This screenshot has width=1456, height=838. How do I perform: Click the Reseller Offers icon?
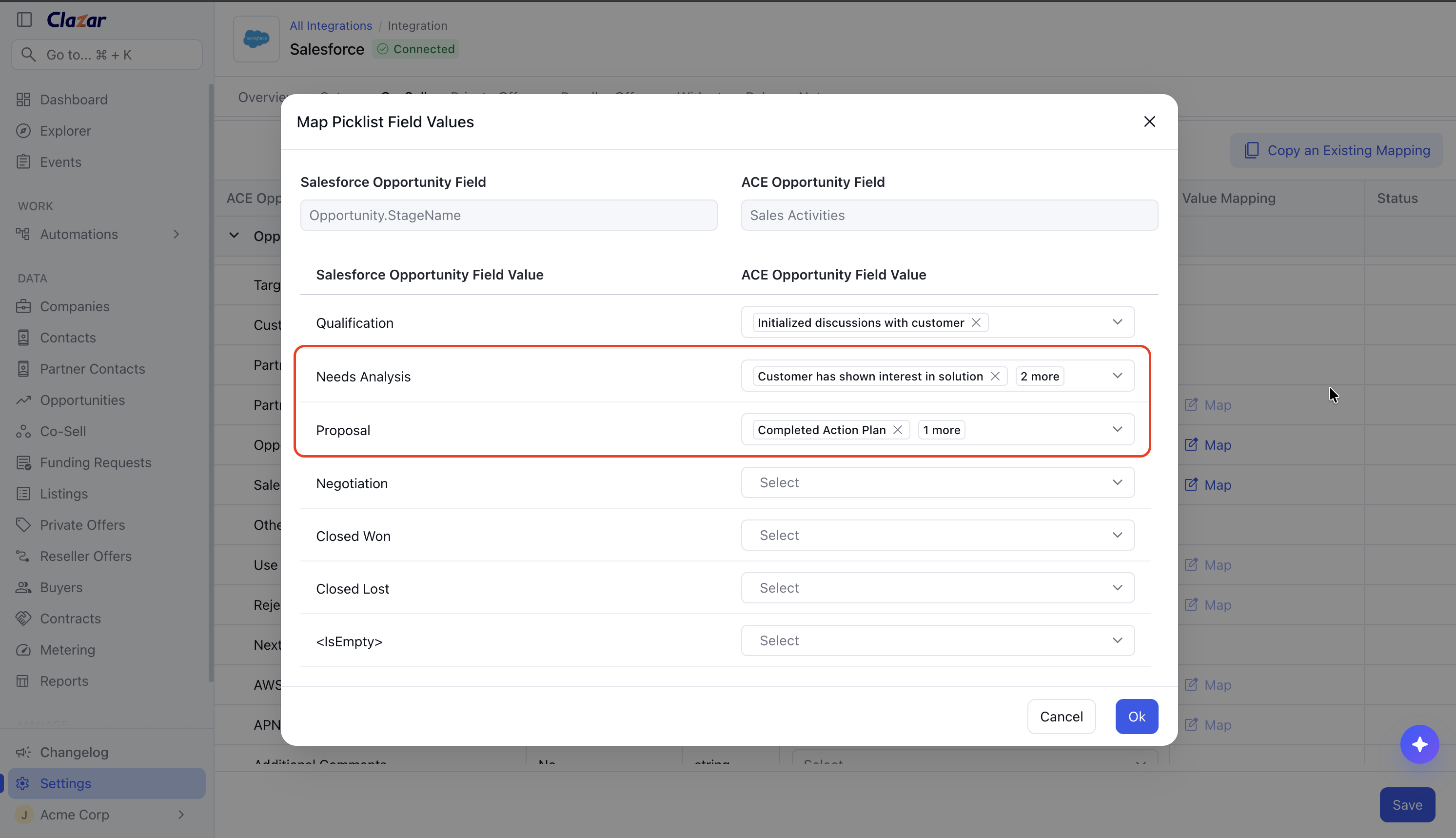23,556
